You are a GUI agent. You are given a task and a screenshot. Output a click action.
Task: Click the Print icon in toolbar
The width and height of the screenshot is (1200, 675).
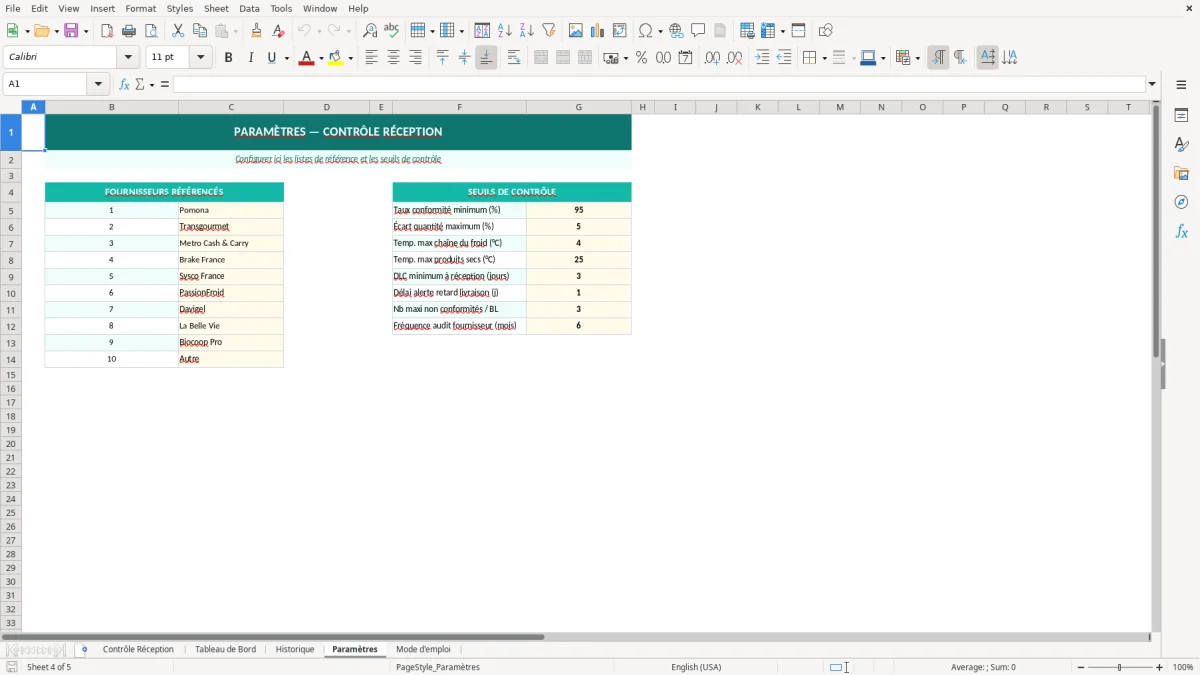(x=129, y=31)
